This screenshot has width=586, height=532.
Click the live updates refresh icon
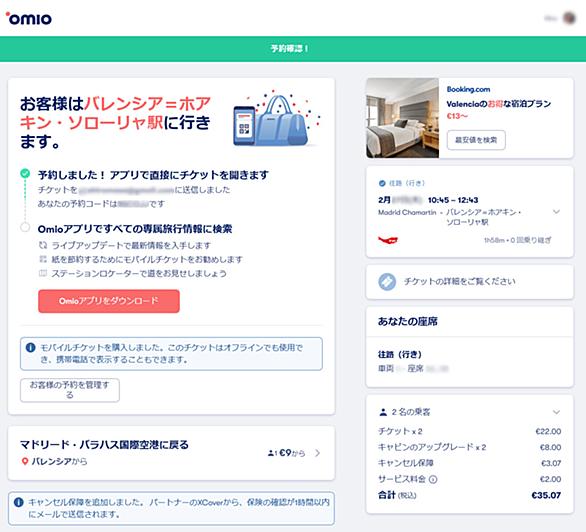click(43, 245)
